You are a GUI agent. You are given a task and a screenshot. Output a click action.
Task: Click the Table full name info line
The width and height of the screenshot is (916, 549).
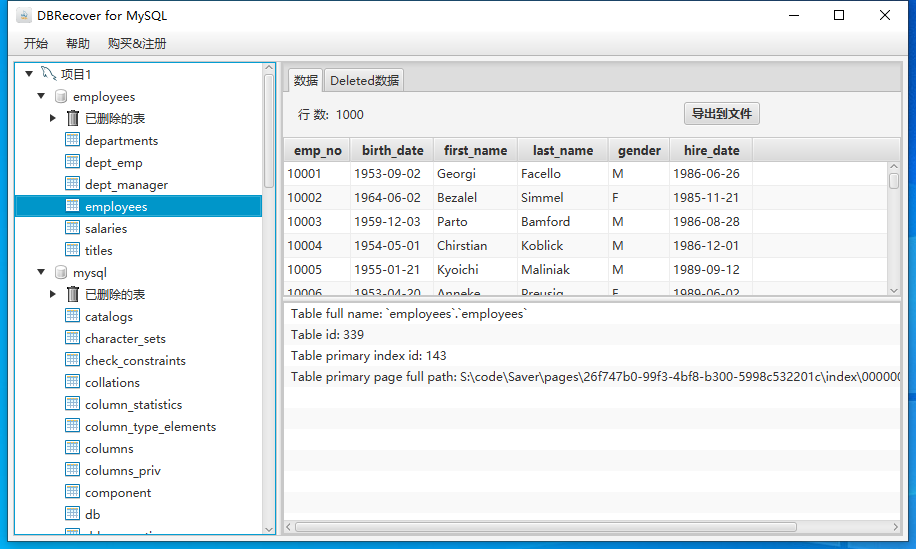tap(592, 314)
